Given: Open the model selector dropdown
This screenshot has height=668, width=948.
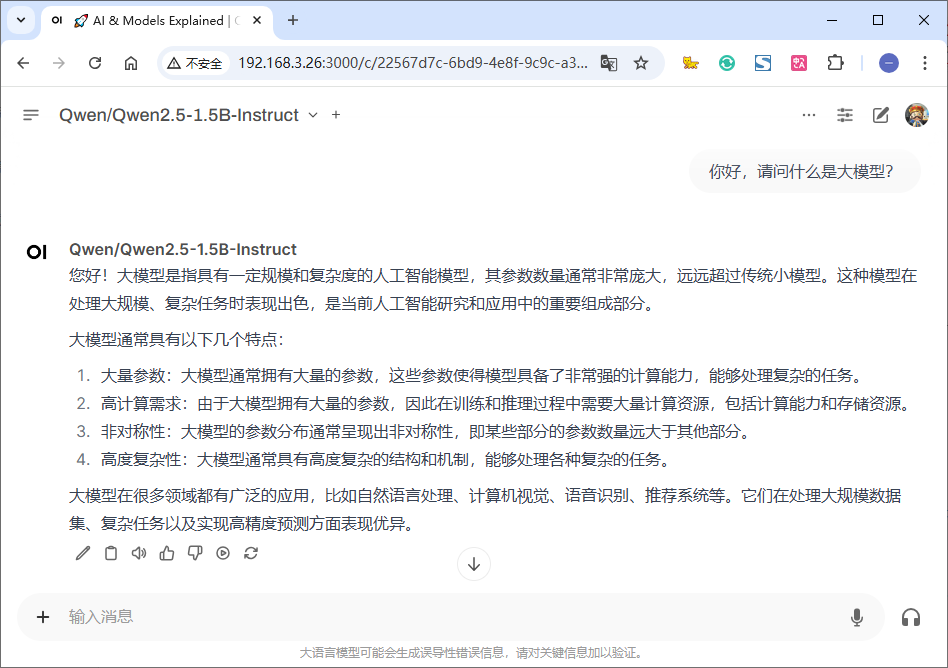Looking at the screenshot, I should click(x=313, y=114).
